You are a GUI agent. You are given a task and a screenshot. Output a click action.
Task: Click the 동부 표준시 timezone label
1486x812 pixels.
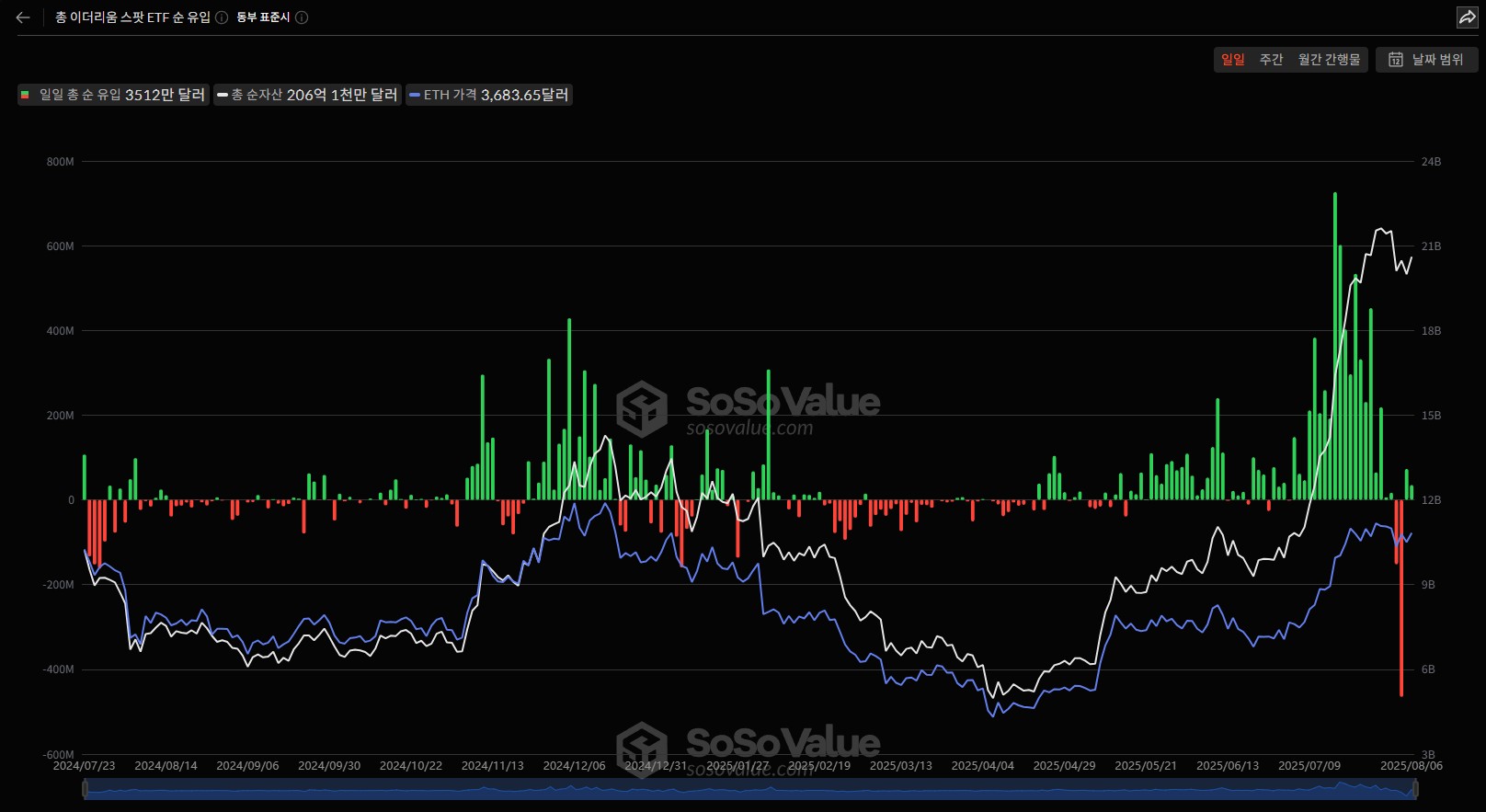[263, 17]
